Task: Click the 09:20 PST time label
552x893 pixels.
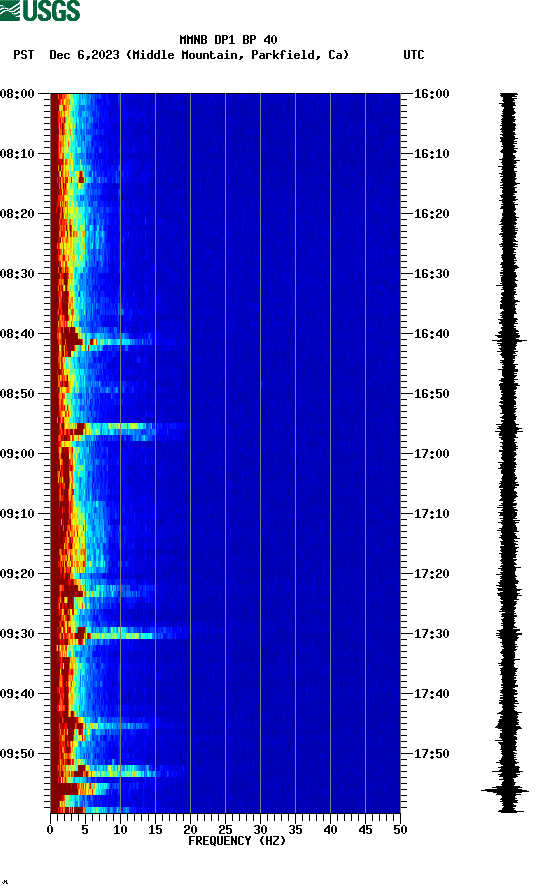Action: (17, 574)
